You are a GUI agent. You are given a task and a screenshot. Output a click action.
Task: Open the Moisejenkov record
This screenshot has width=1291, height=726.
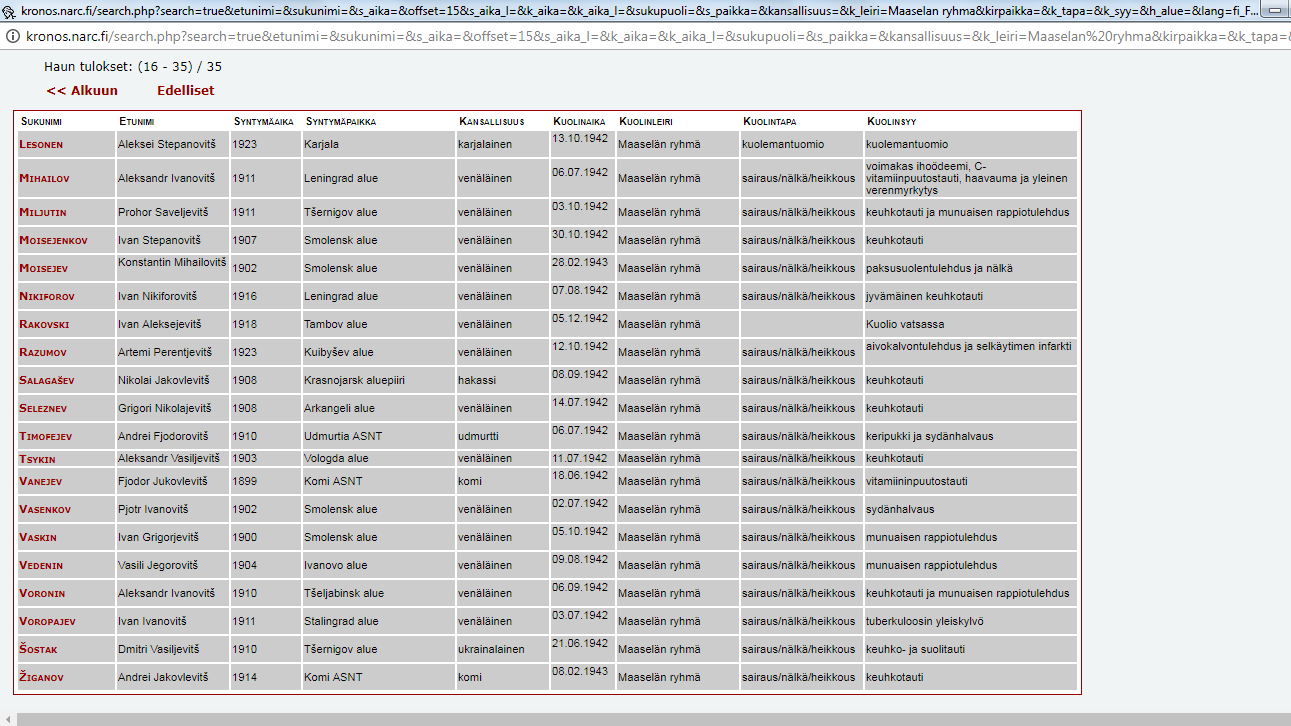click(x=53, y=241)
